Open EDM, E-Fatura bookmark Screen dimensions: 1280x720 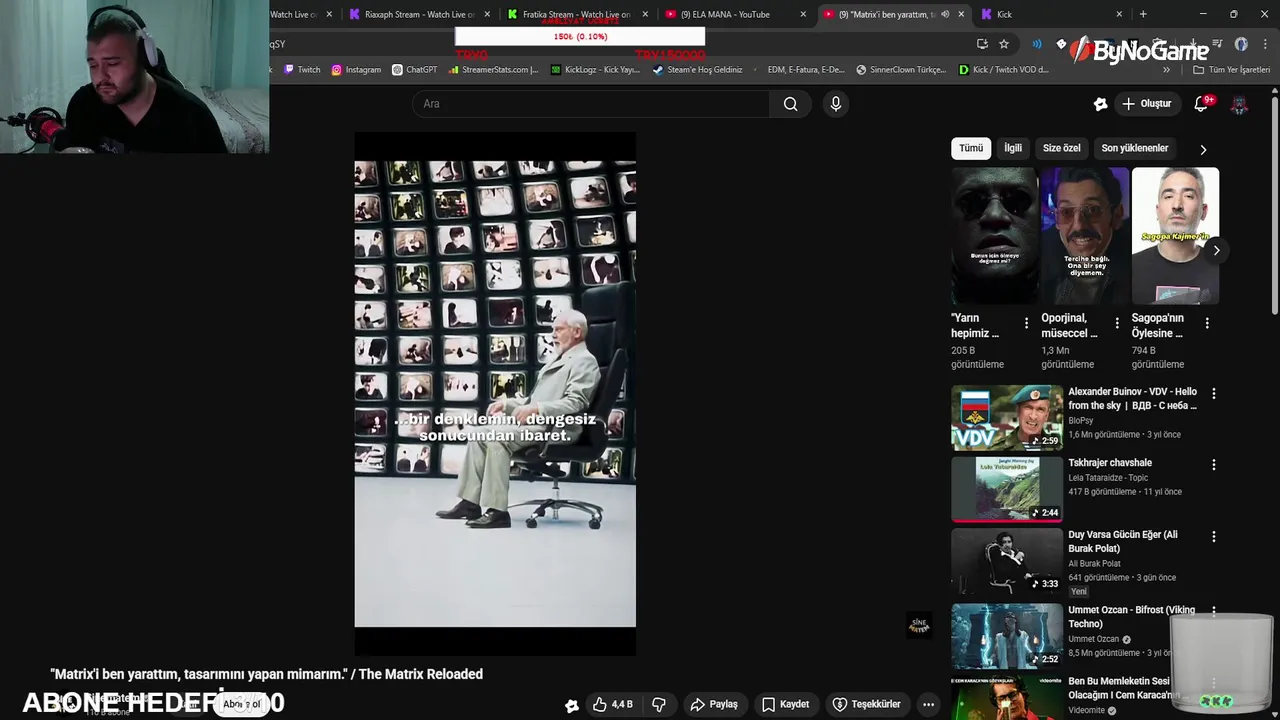tap(800, 70)
